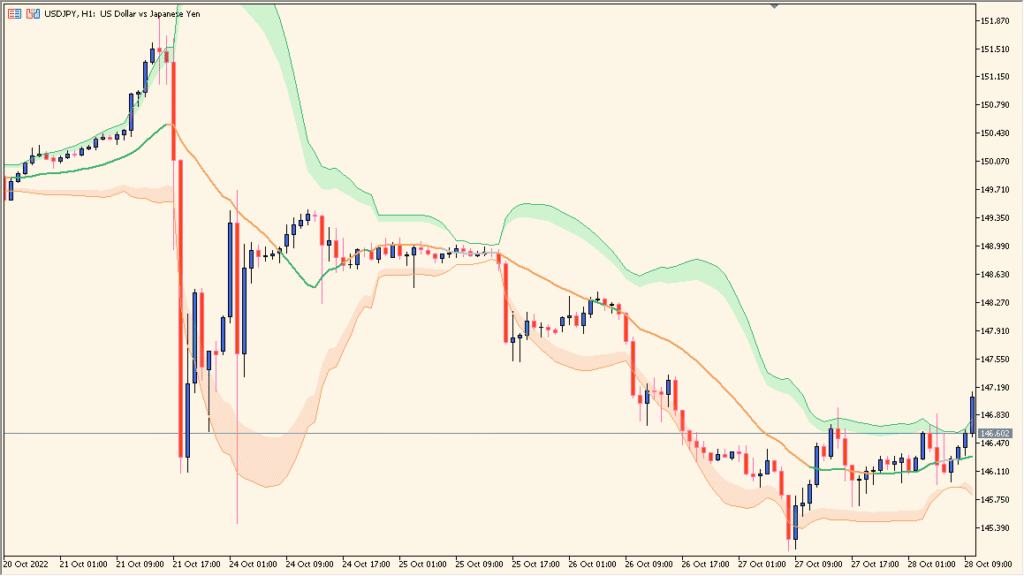This screenshot has width=1024, height=576.
Task: Click the live price tag showing 146.60
Action: (x=995, y=433)
